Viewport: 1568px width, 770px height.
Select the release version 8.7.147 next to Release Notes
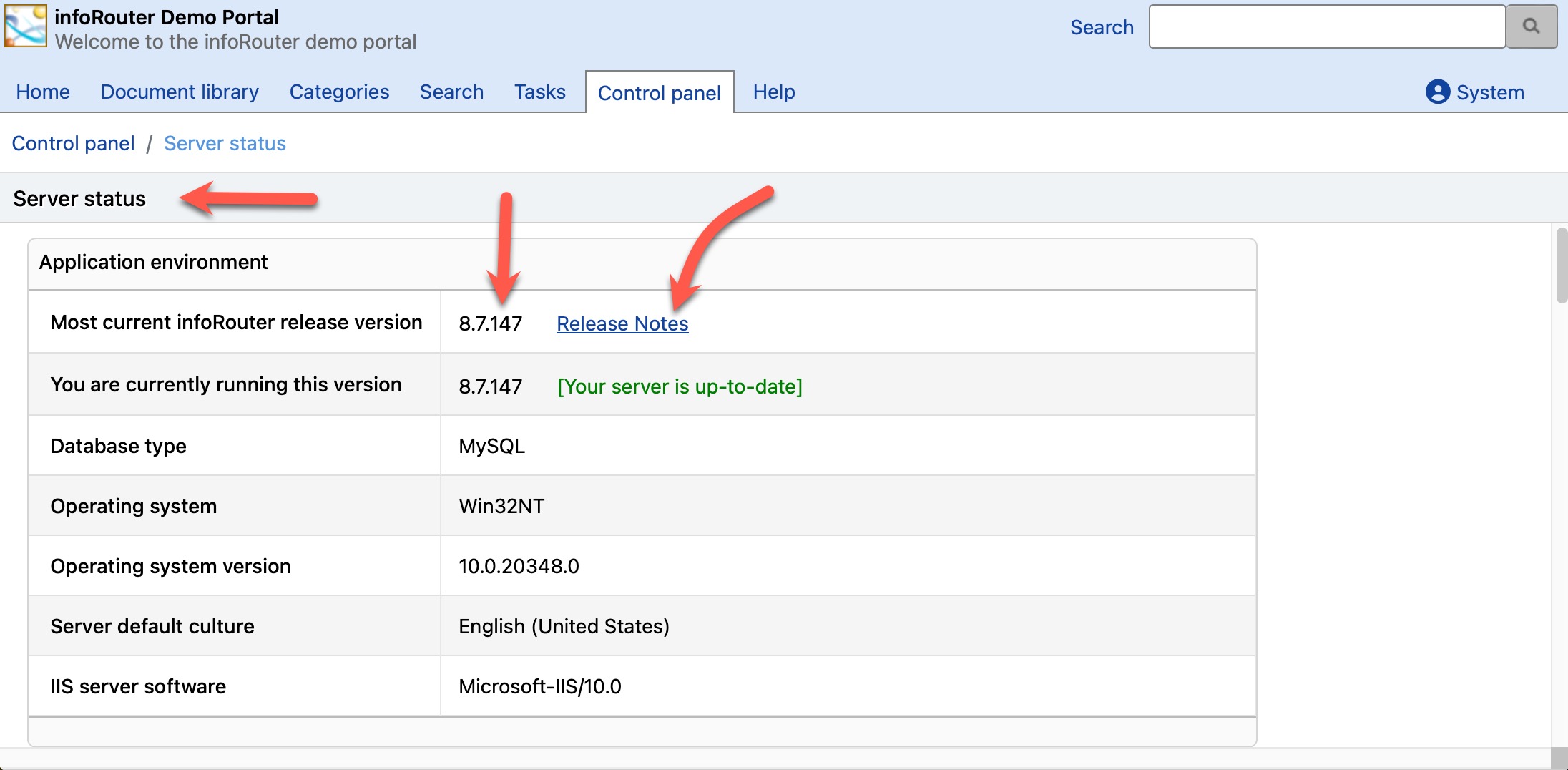pos(491,323)
